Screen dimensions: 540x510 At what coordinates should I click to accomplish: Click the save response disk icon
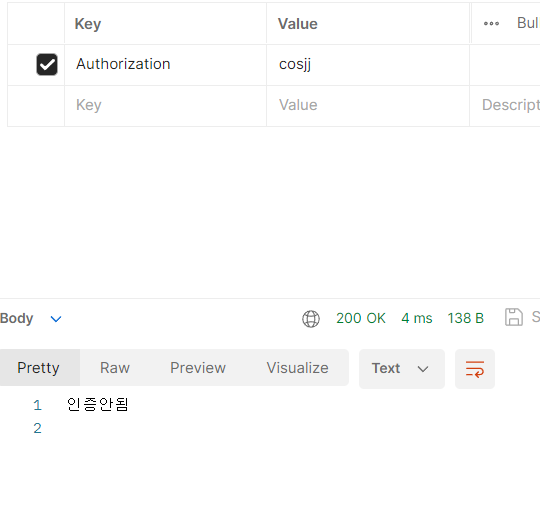click(x=514, y=317)
